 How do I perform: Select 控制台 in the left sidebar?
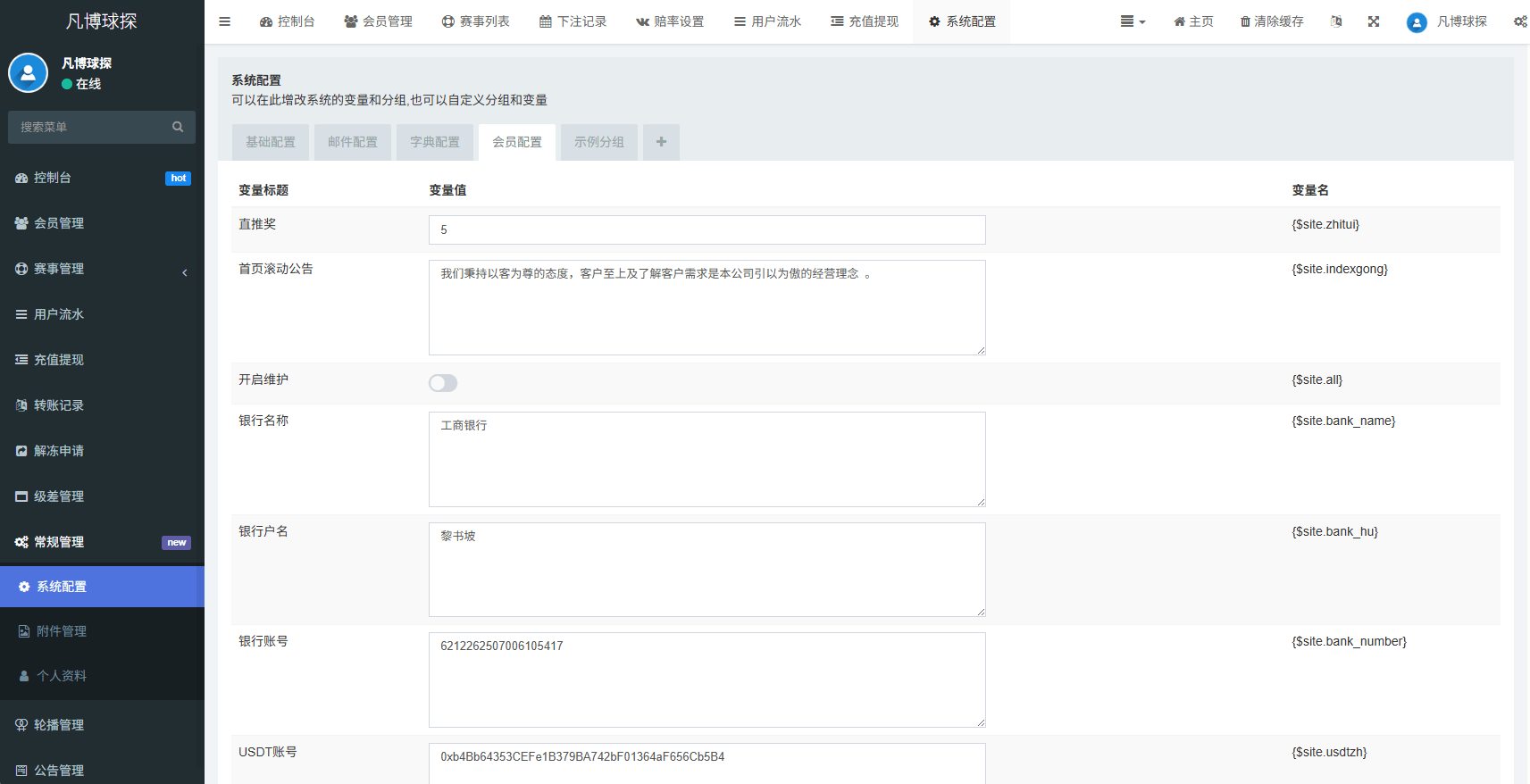(x=102, y=178)
